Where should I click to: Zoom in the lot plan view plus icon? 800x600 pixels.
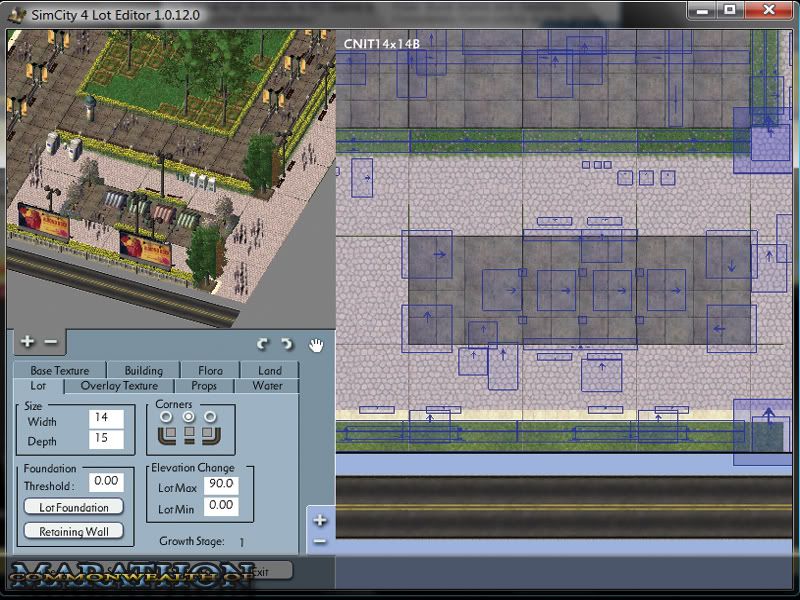click(x=320, y=520)
